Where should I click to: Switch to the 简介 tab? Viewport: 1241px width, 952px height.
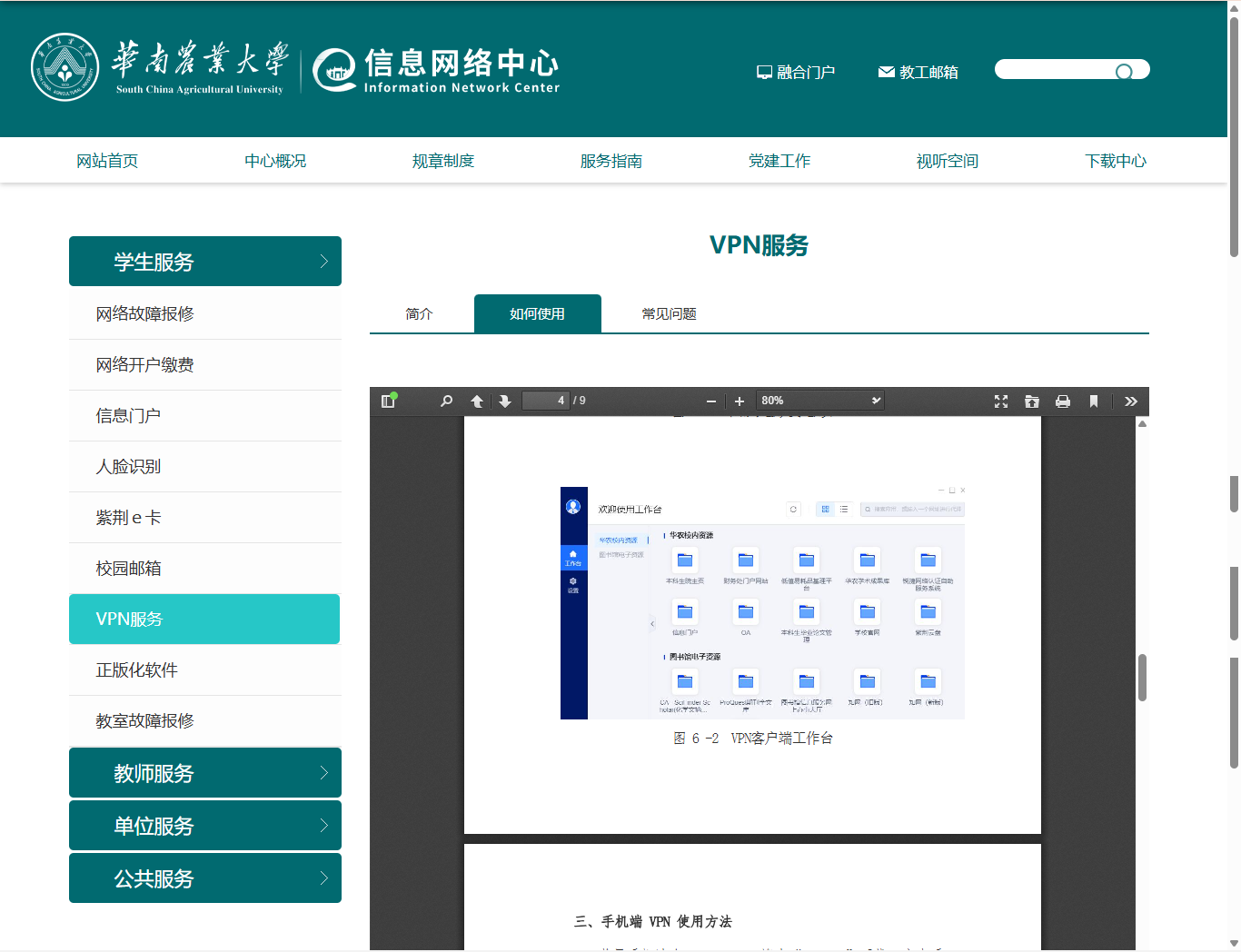coord(419,313)
